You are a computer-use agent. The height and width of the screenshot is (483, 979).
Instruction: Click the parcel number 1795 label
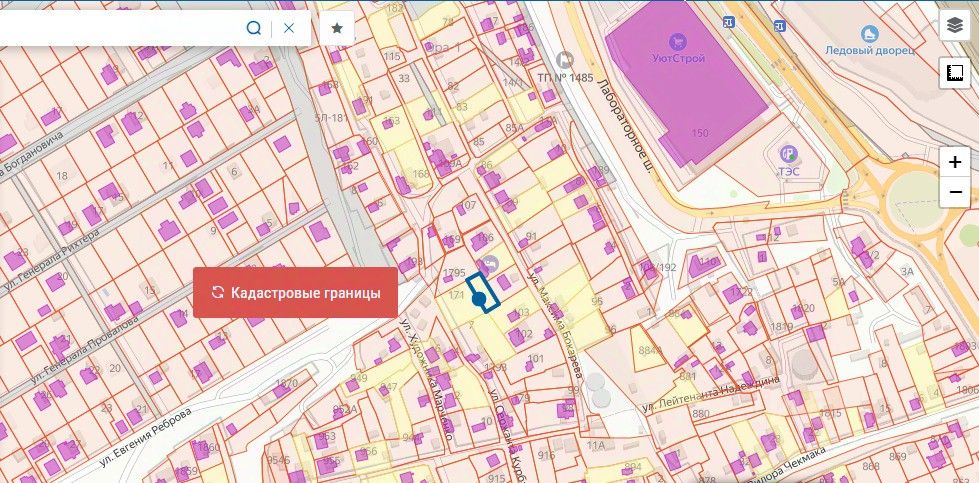(454, 273)
